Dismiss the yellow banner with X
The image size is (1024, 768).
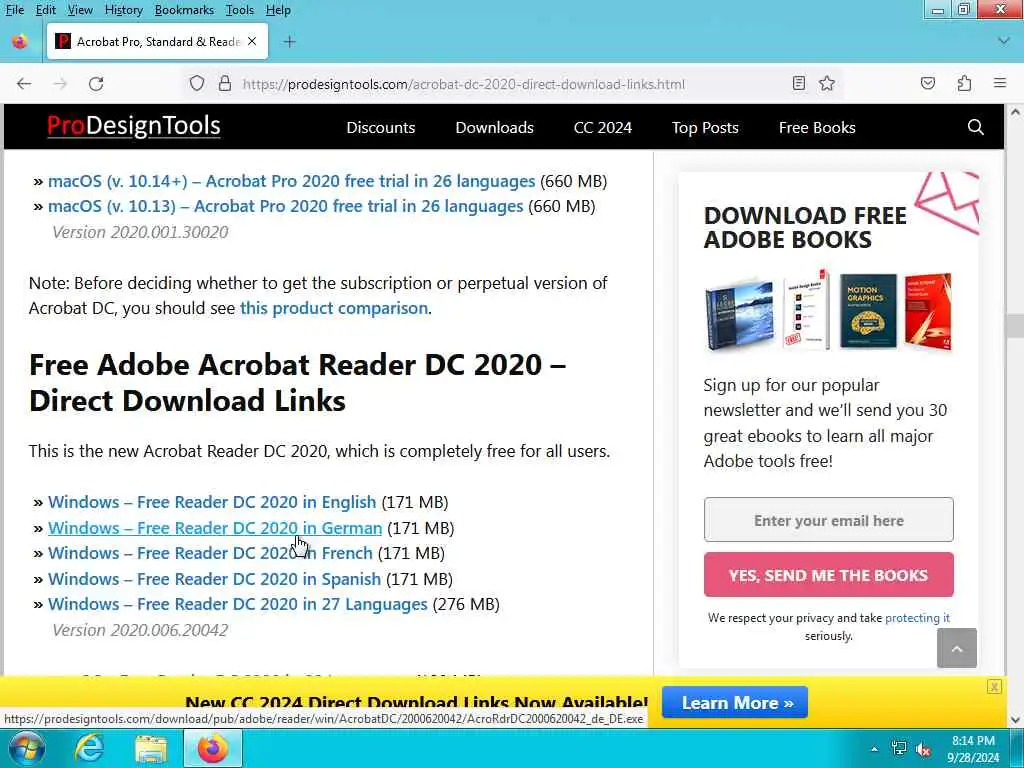coord(994,686)
